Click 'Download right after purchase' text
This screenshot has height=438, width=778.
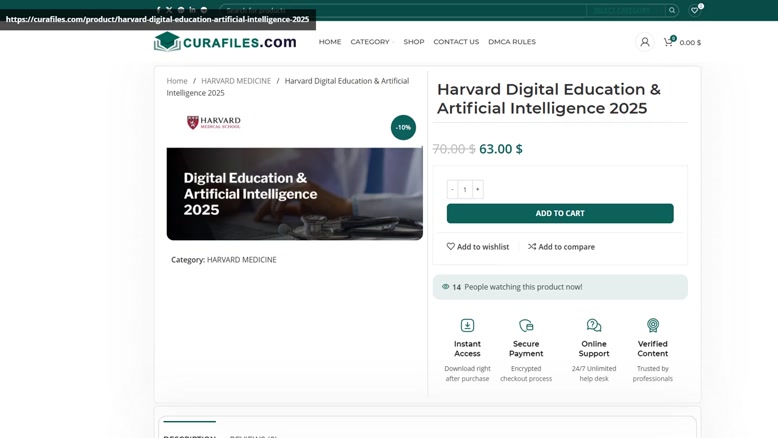pos(467,374)
